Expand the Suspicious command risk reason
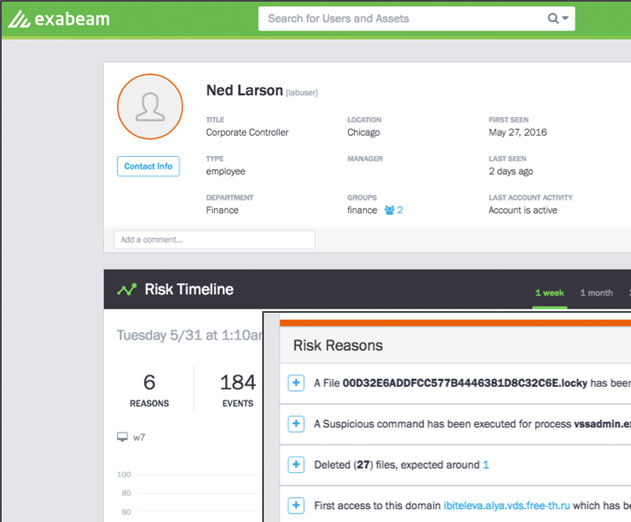 click(296, 424)
